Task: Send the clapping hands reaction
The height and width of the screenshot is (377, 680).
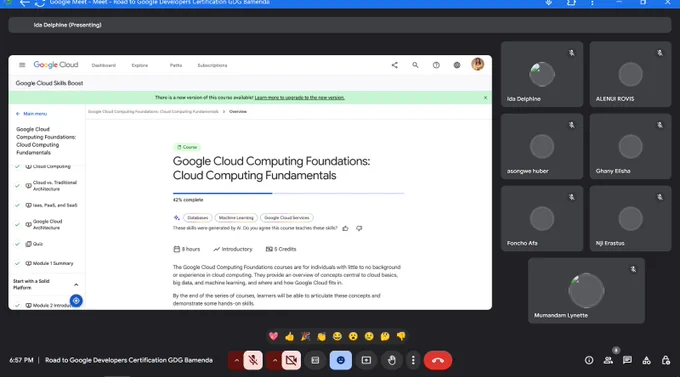Action: click(x=321, y=336)
